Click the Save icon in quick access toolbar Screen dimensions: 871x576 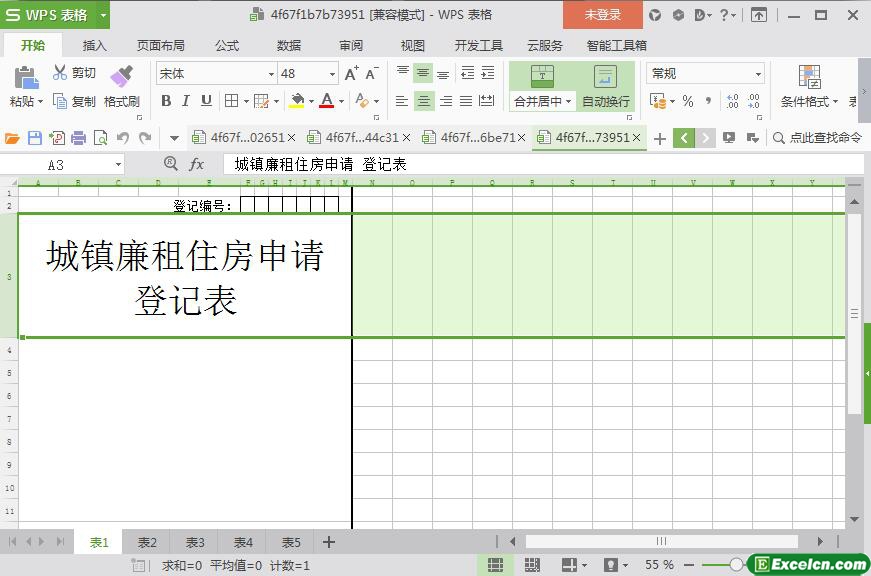tap(35, 138)
